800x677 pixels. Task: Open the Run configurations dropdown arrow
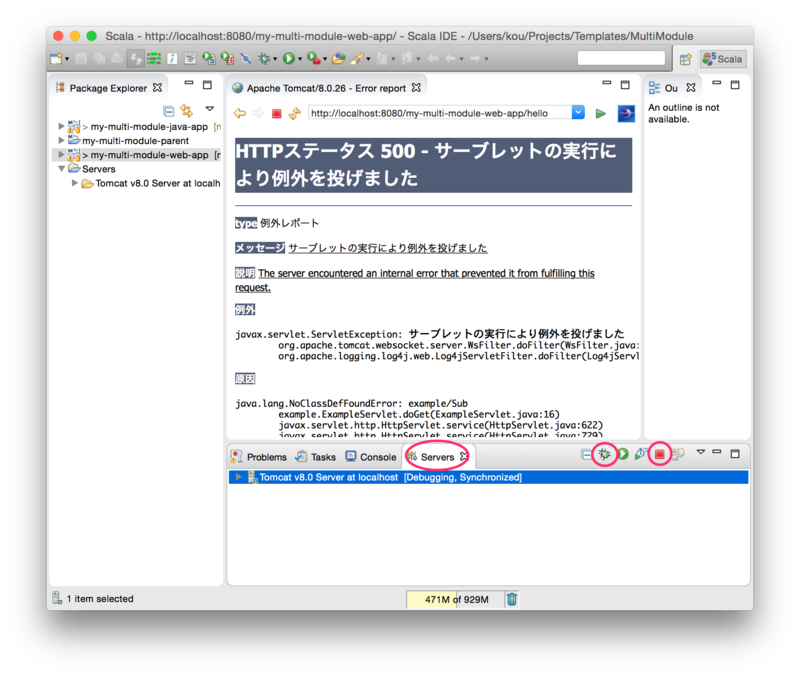coord(299,59)
